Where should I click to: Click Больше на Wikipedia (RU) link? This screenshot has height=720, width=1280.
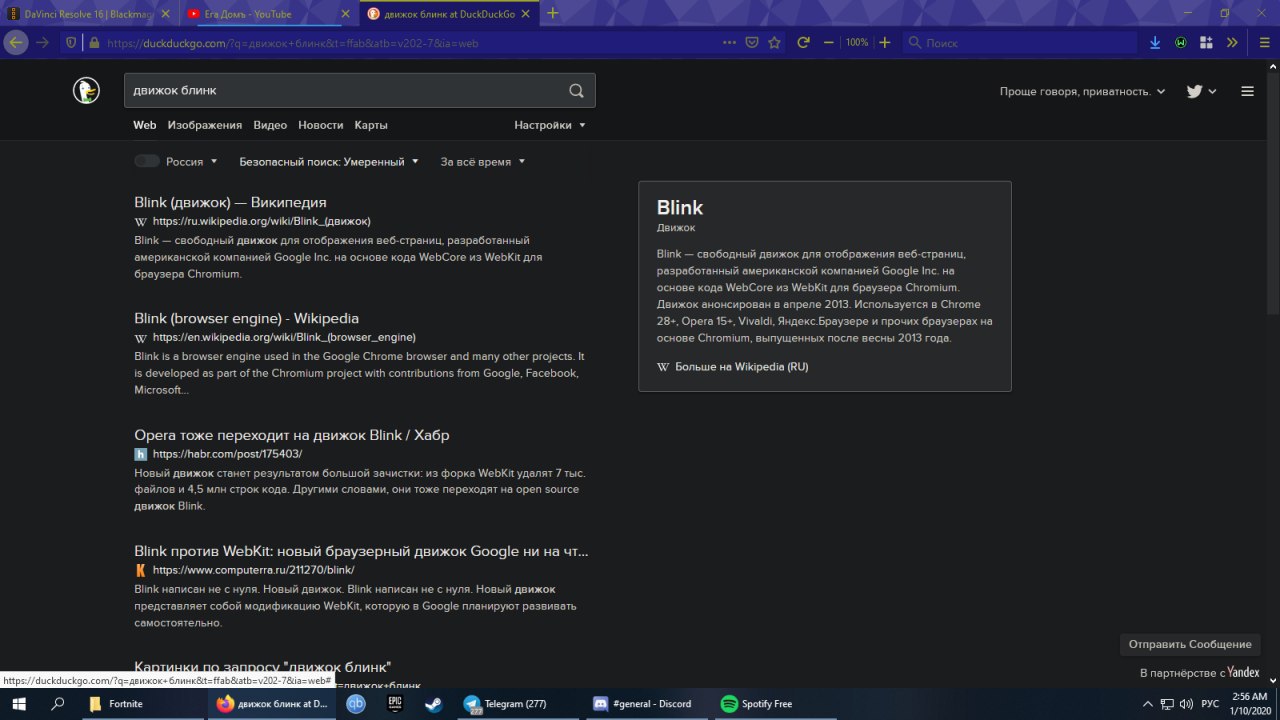pos(741,367)
